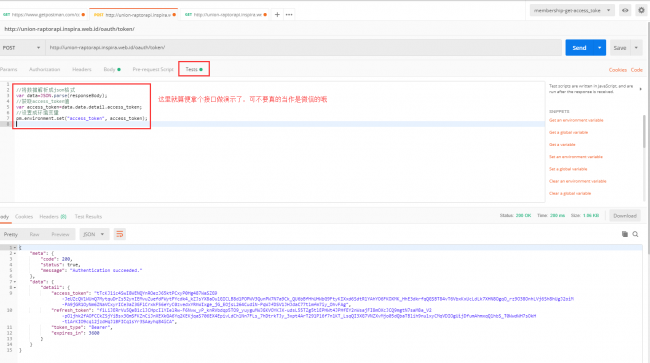Switch to response Headers tab
This screenshot has width=650, height=363.
click(53, 217)
